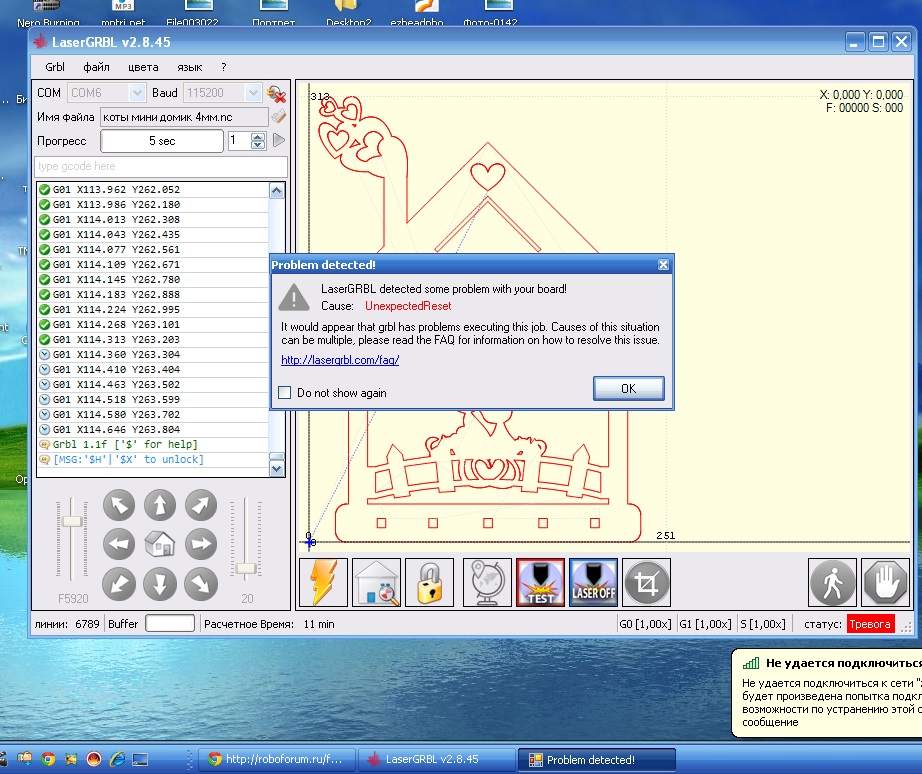Jog diagonally down-left with the arrow button
This screenshot has height=774, width=922.
[x=119, y=584]
